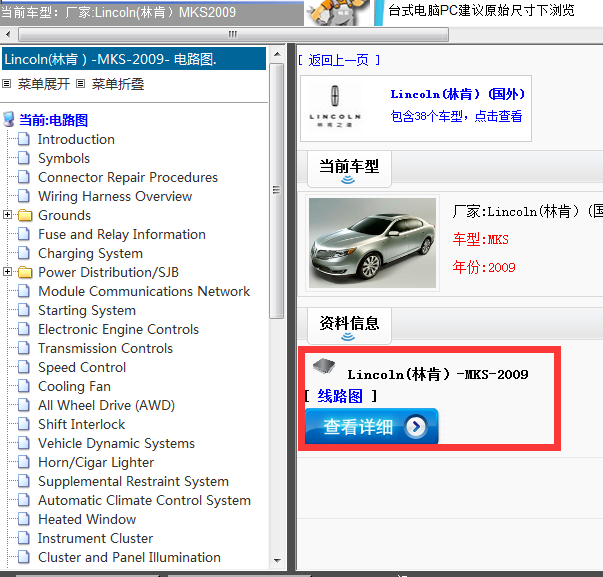603x577 pixels.
Task: Open Lincoln(林肯)(国外) brand link
Action: (x=458, y=94)
